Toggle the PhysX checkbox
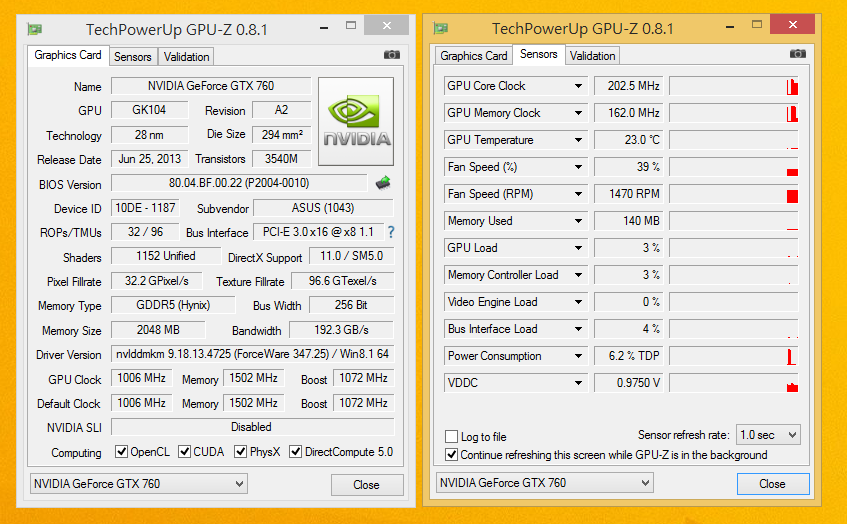847x524 pixels. tap(240, 452)
